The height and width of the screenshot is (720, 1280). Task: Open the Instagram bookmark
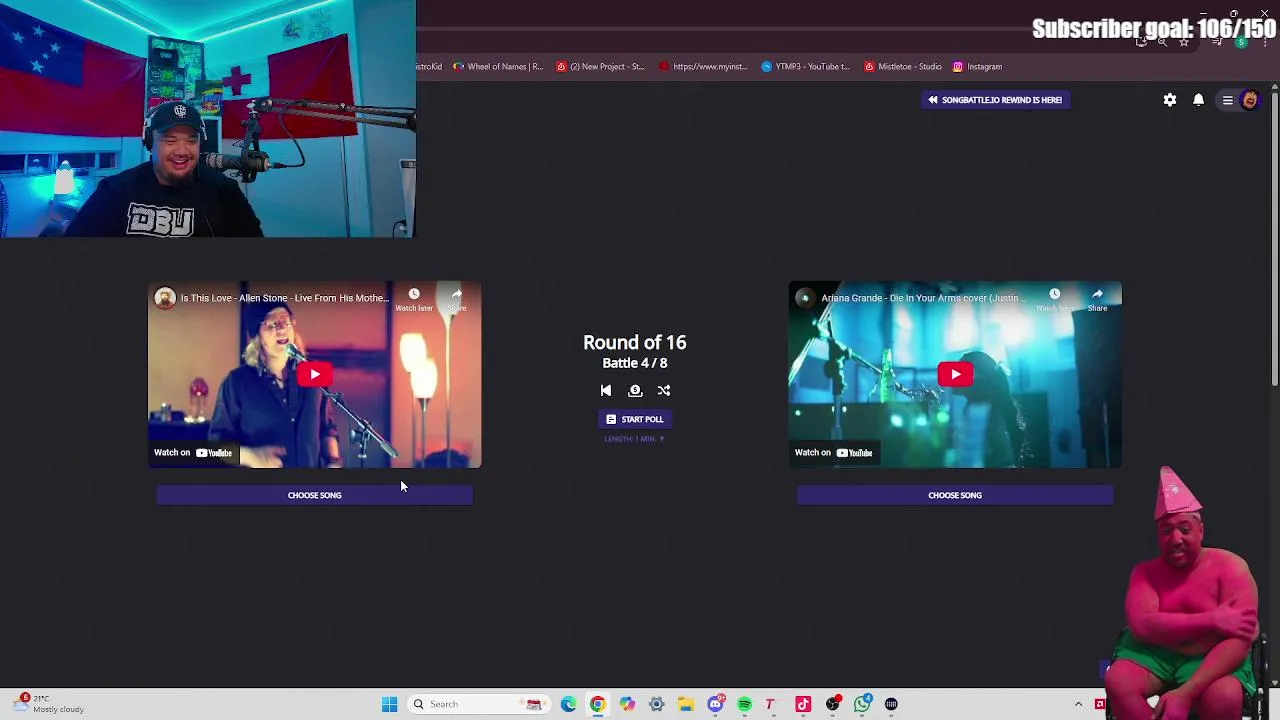click(x=978, y=67)
